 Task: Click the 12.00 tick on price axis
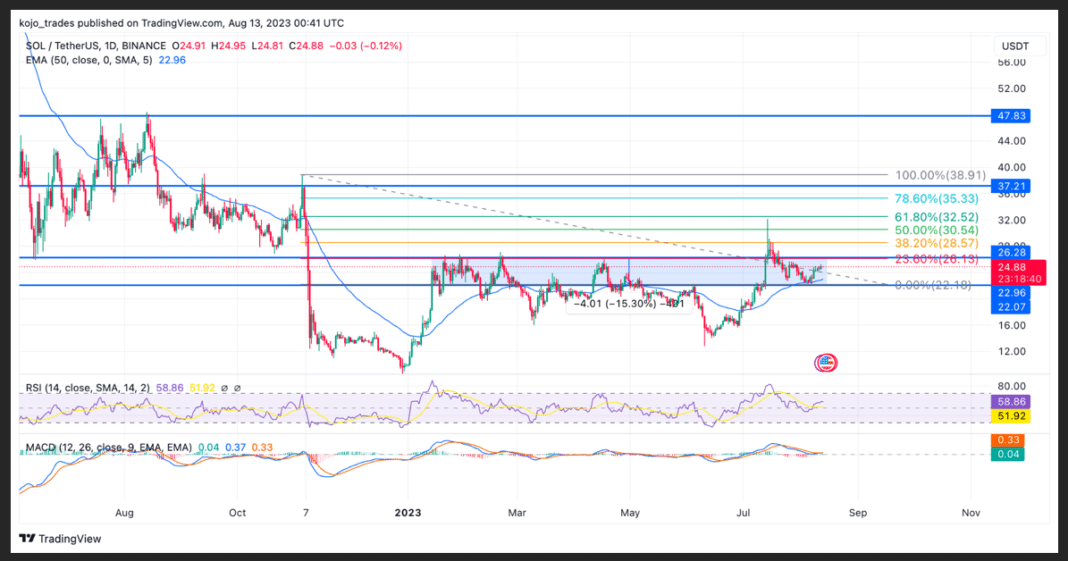(x=1011, y=351)
